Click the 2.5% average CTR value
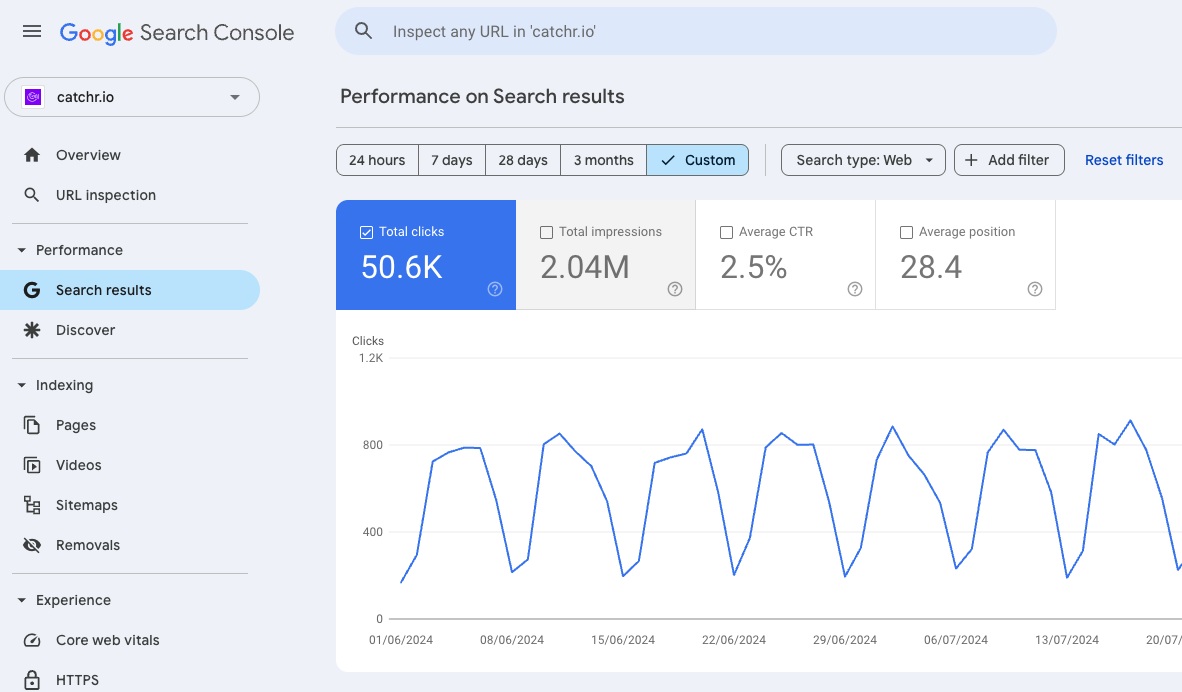Screen dimensions: 1182x692 coord(753,267)
